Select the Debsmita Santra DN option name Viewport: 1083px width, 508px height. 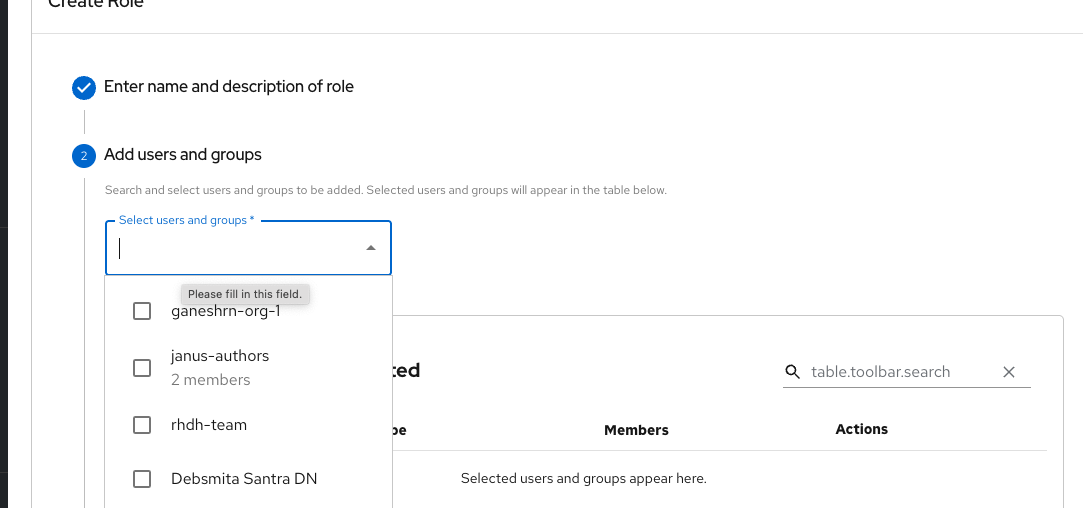point(244,479)
